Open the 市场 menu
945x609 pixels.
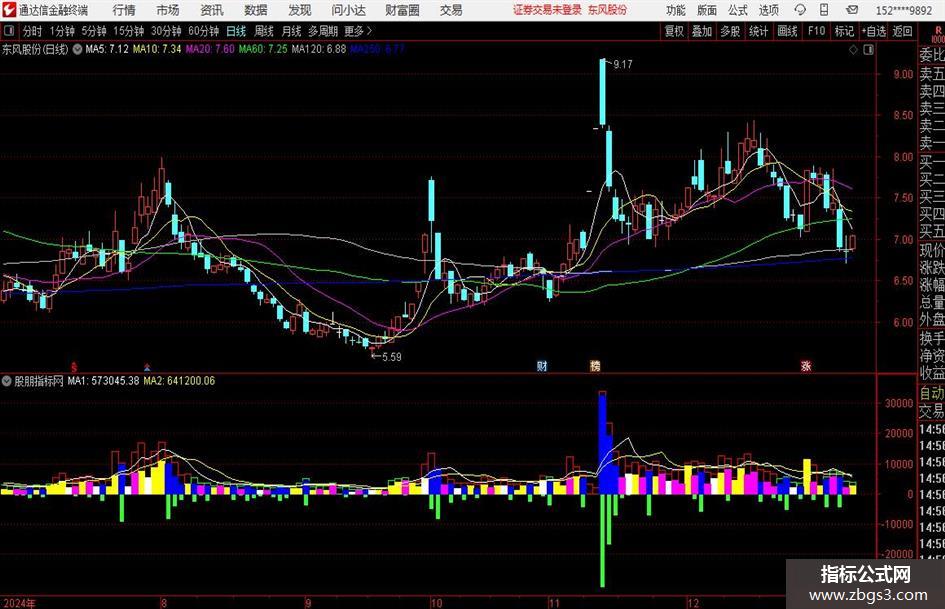[x=168, y=10]
